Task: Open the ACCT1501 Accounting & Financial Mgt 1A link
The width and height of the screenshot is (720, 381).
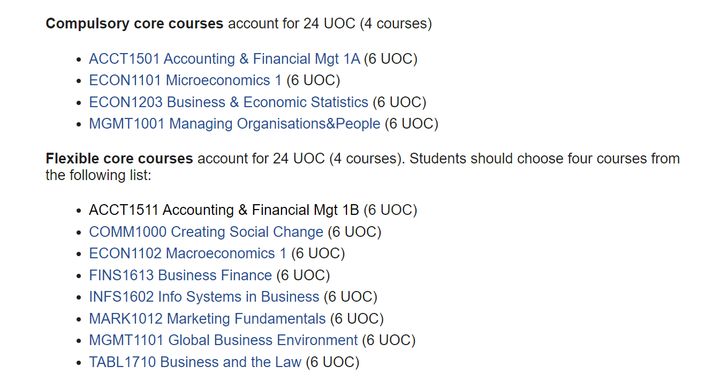Action: [224, 59]
